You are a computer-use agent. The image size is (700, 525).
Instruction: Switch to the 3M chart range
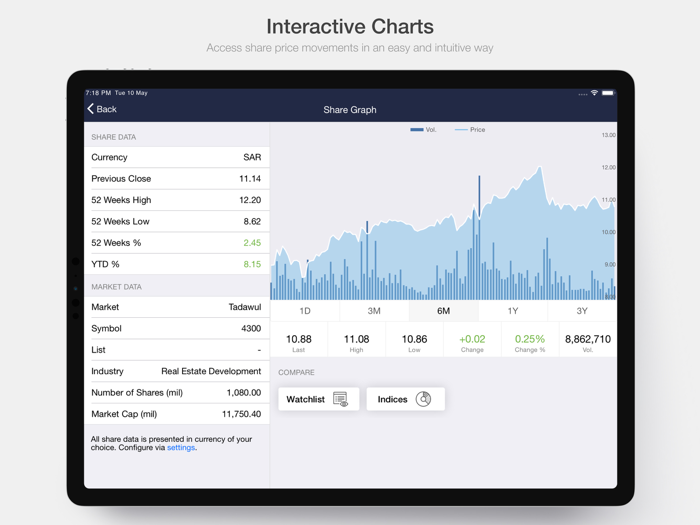tap(374, 311)
